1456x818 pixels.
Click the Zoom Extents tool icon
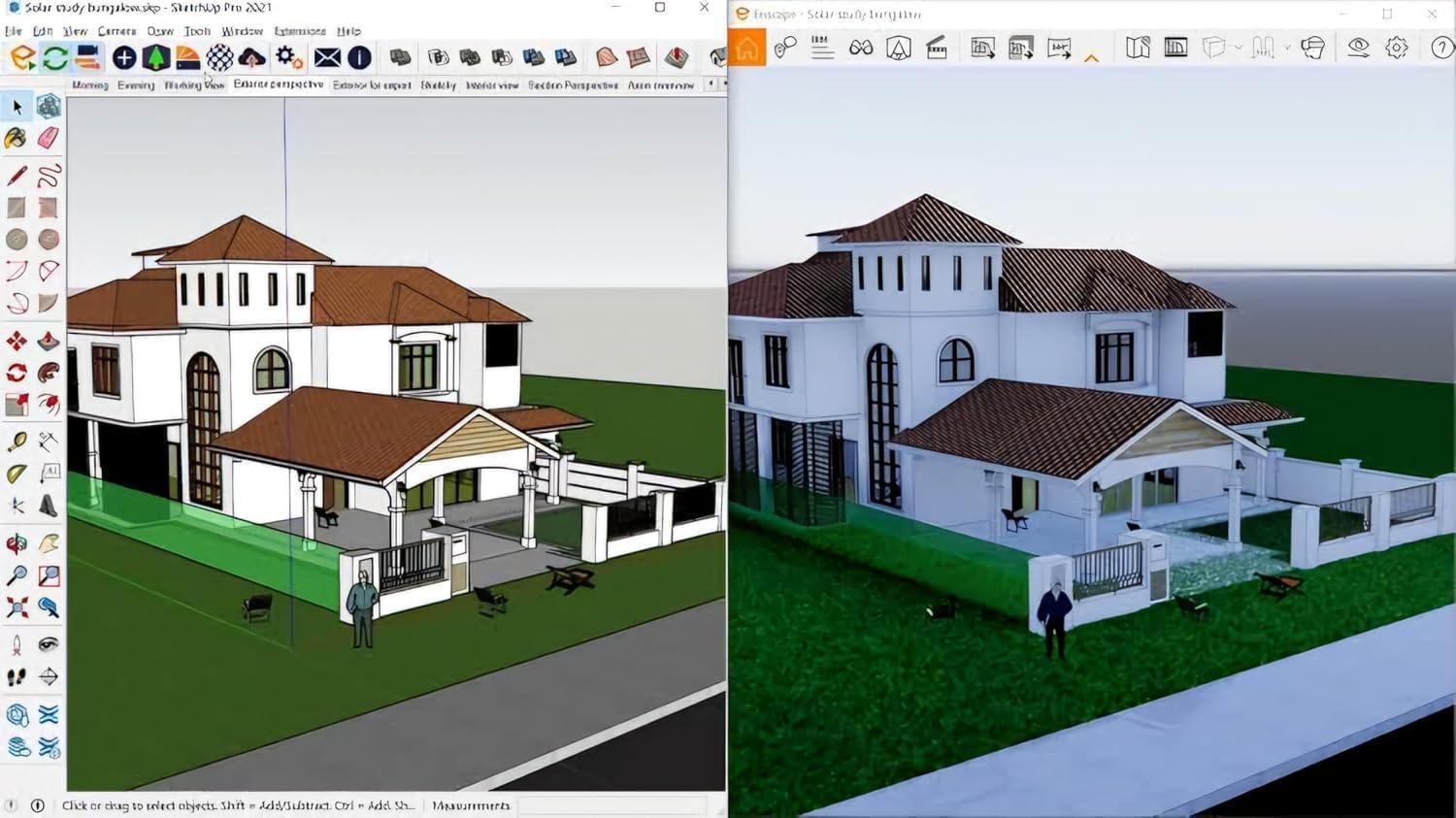pos(17,608)
